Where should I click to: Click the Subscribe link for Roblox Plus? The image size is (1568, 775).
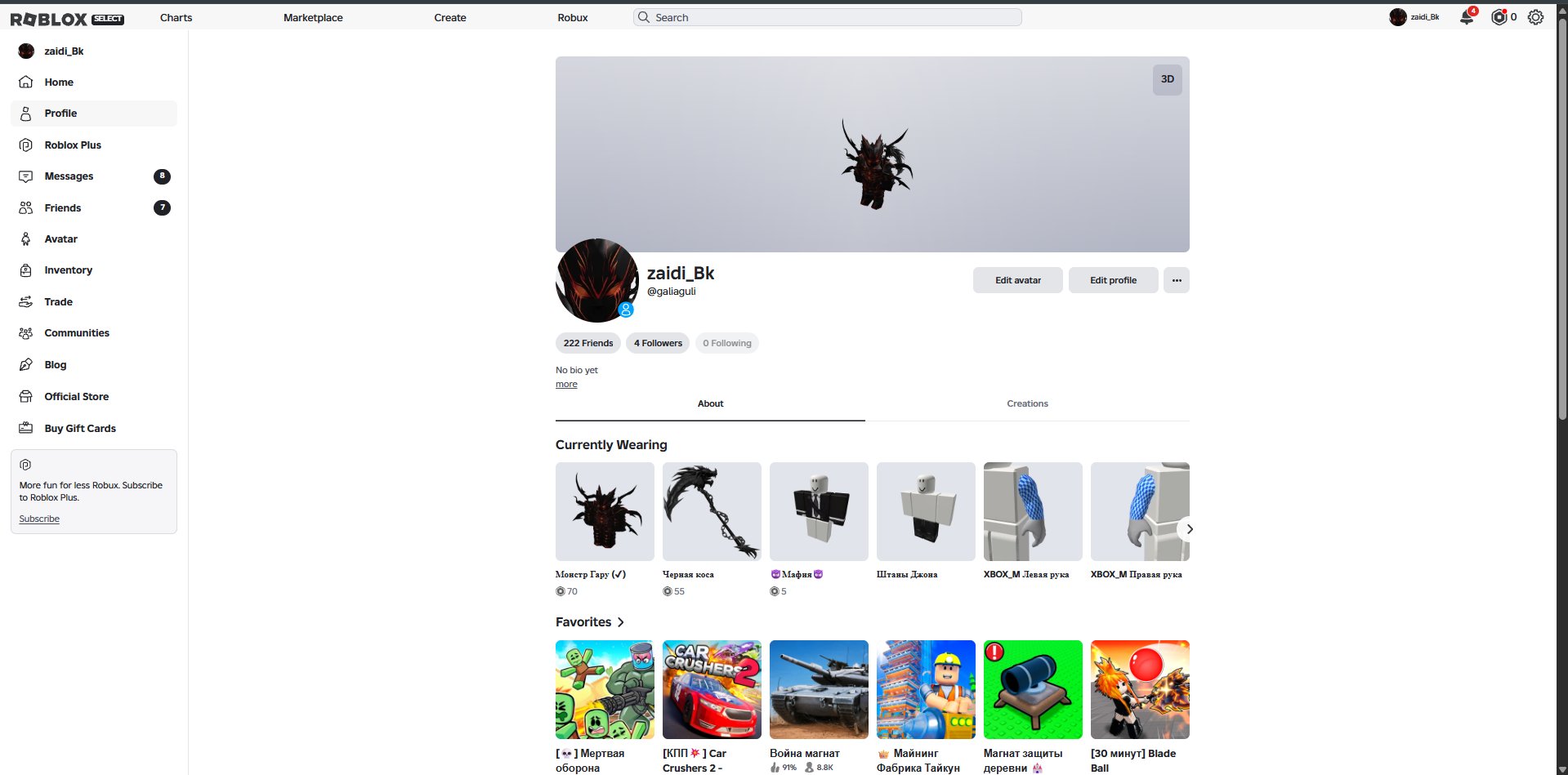click(39, 519)
